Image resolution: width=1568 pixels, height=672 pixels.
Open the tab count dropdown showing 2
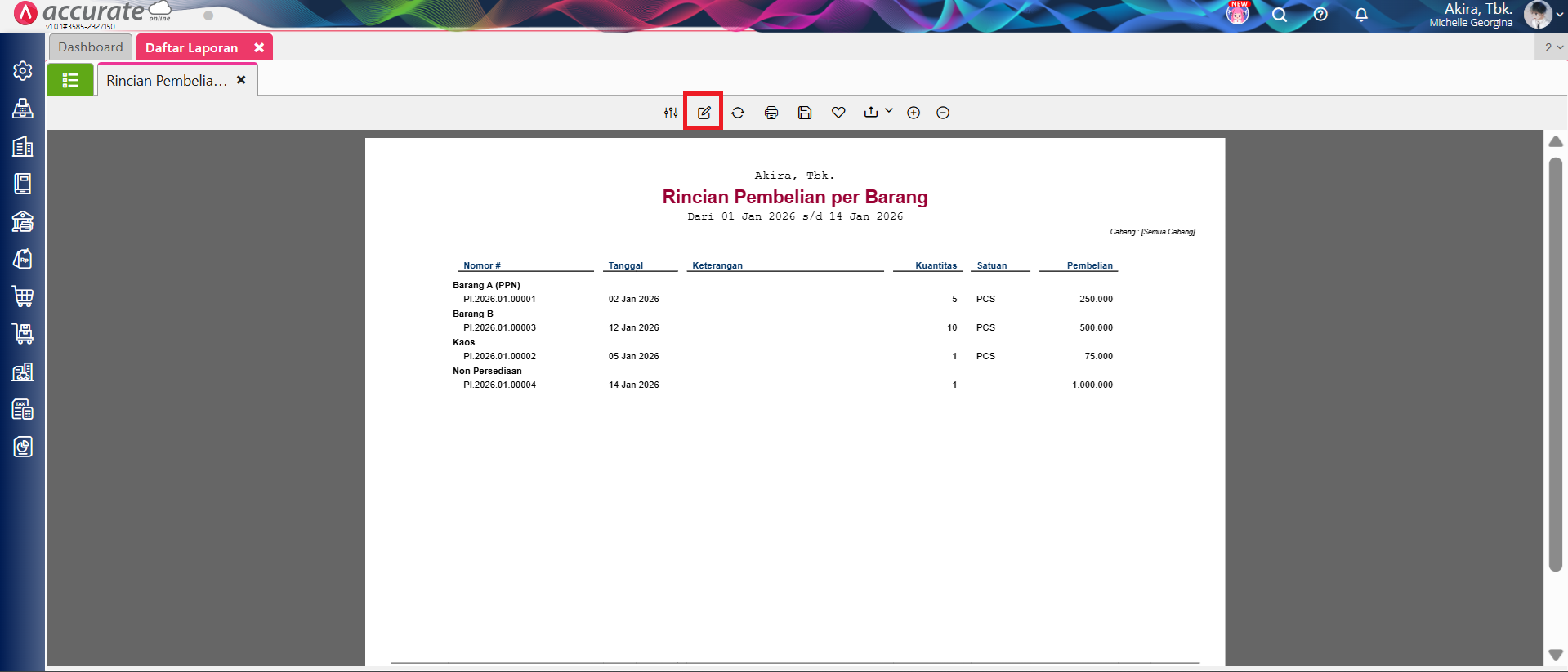pos(1552,47)
